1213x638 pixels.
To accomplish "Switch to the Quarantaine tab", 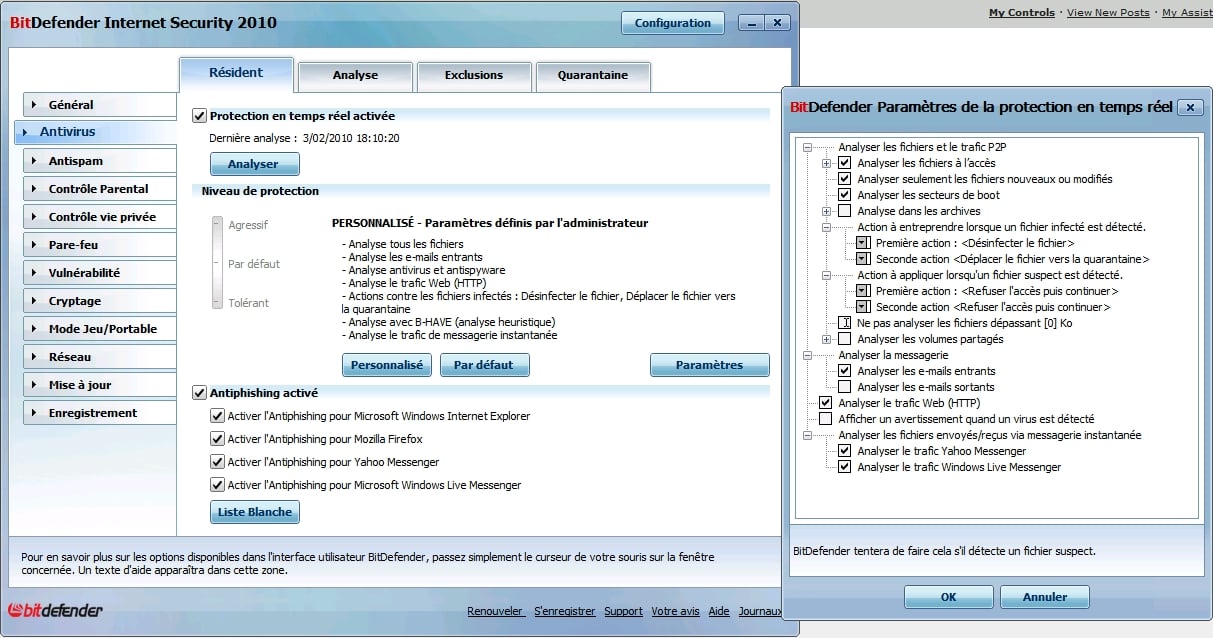I will coord(593,76).
